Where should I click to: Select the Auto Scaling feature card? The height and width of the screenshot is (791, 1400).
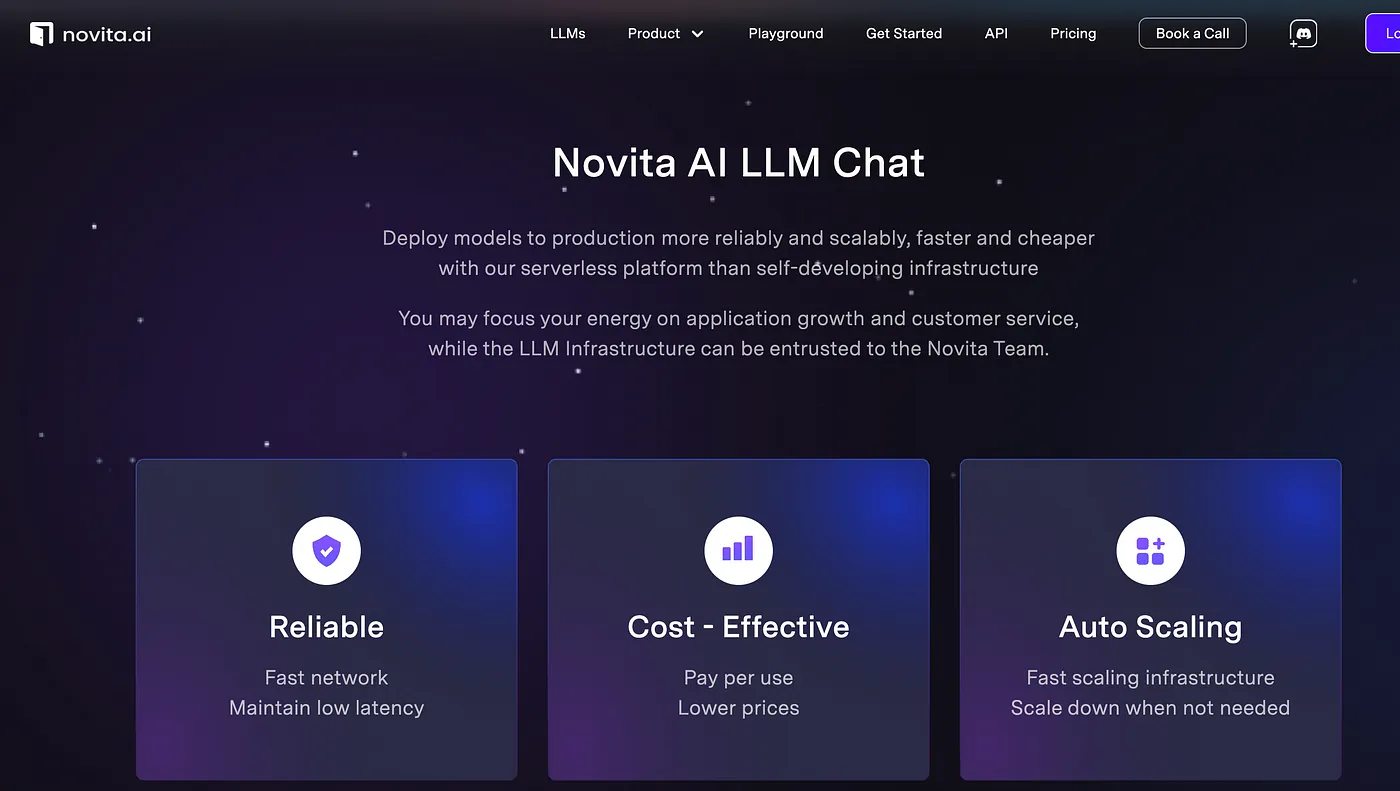click(1150, 620)
